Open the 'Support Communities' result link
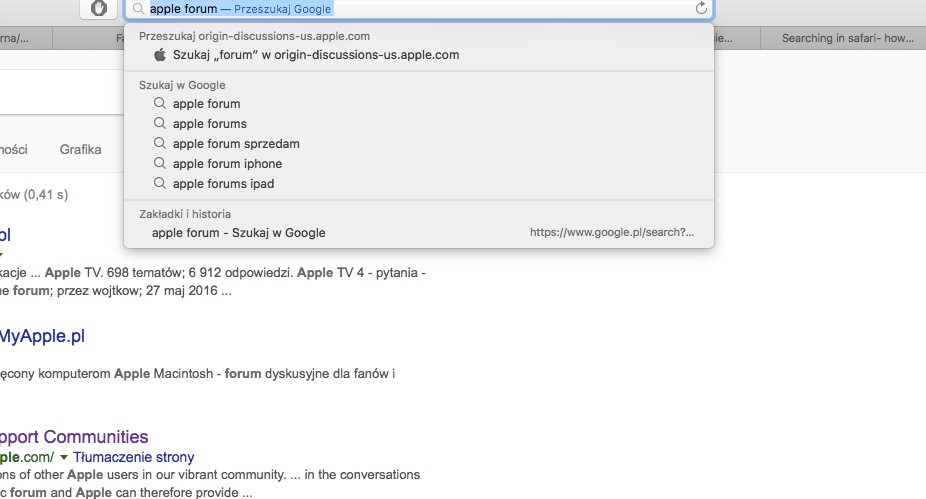 pos(74,437)
